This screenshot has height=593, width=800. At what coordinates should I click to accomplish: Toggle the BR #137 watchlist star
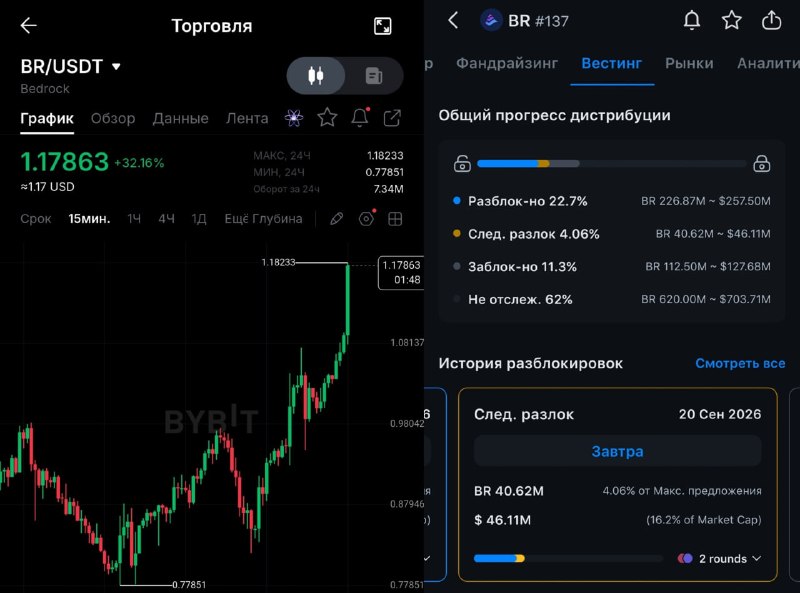(732, 20)
